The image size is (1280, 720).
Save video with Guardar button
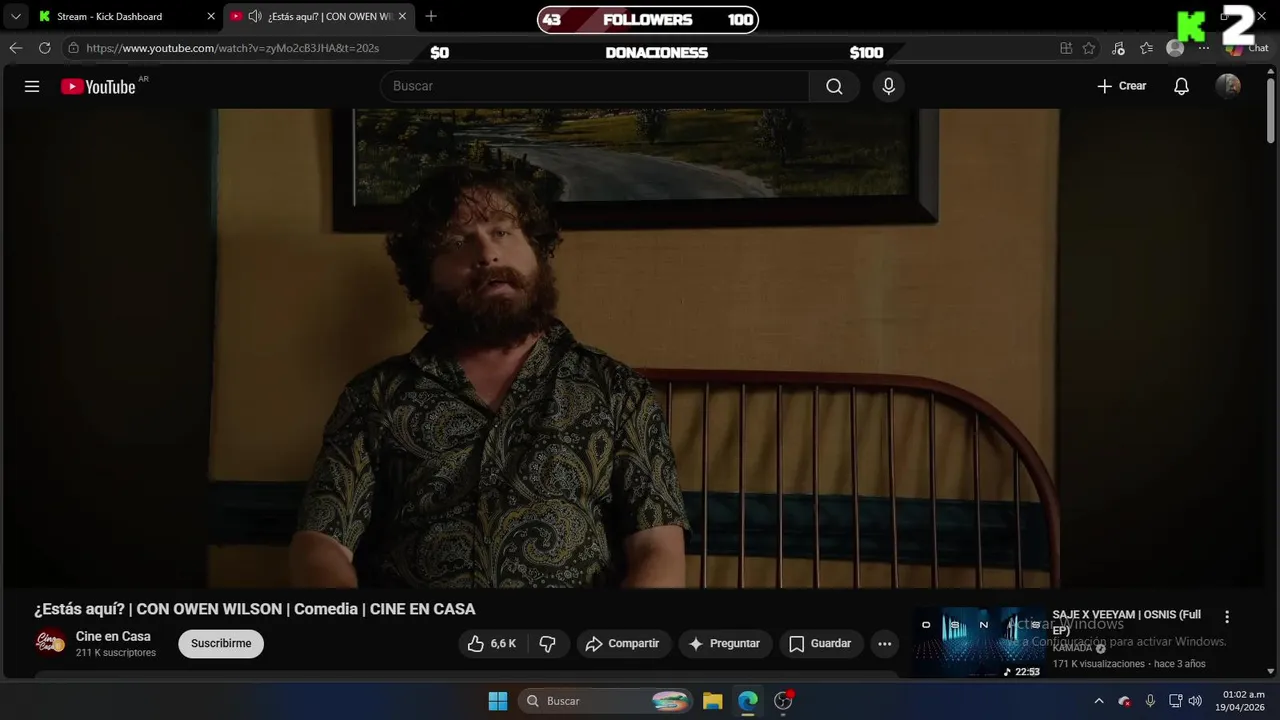tap(820, 644)
